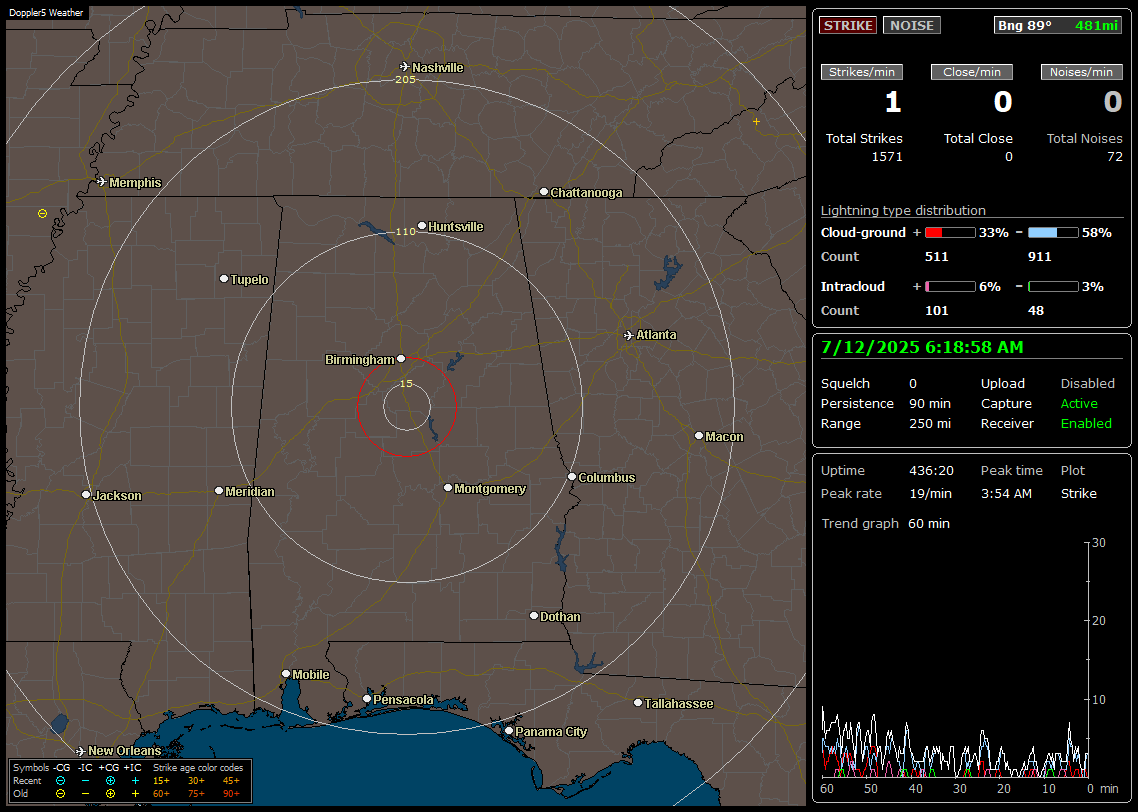This screenshot has width=1138, height=812.
Task: Click the 15+ strike age color code
Action: coord(161,781)
